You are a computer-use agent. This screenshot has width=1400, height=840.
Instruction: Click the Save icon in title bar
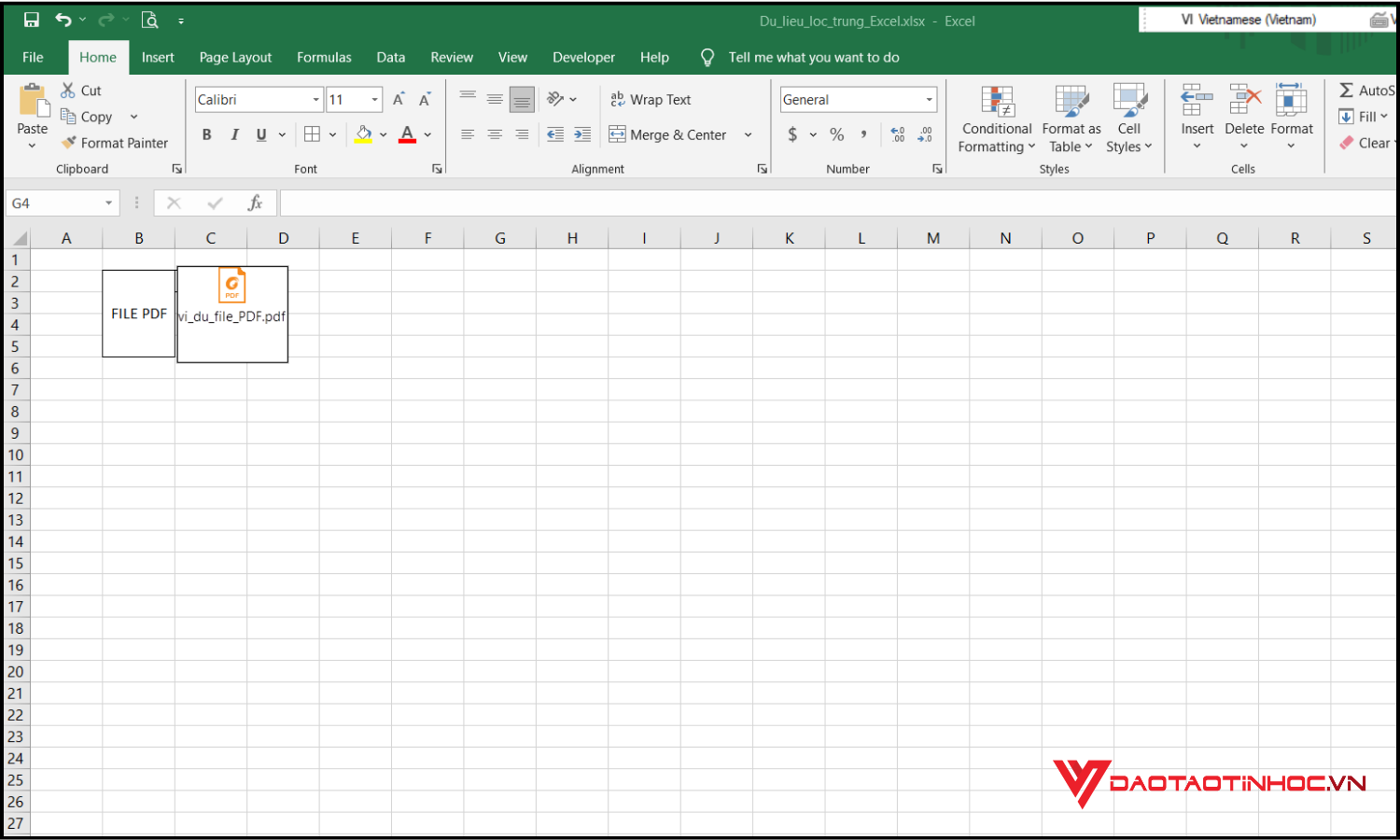[x=32, y=20]
